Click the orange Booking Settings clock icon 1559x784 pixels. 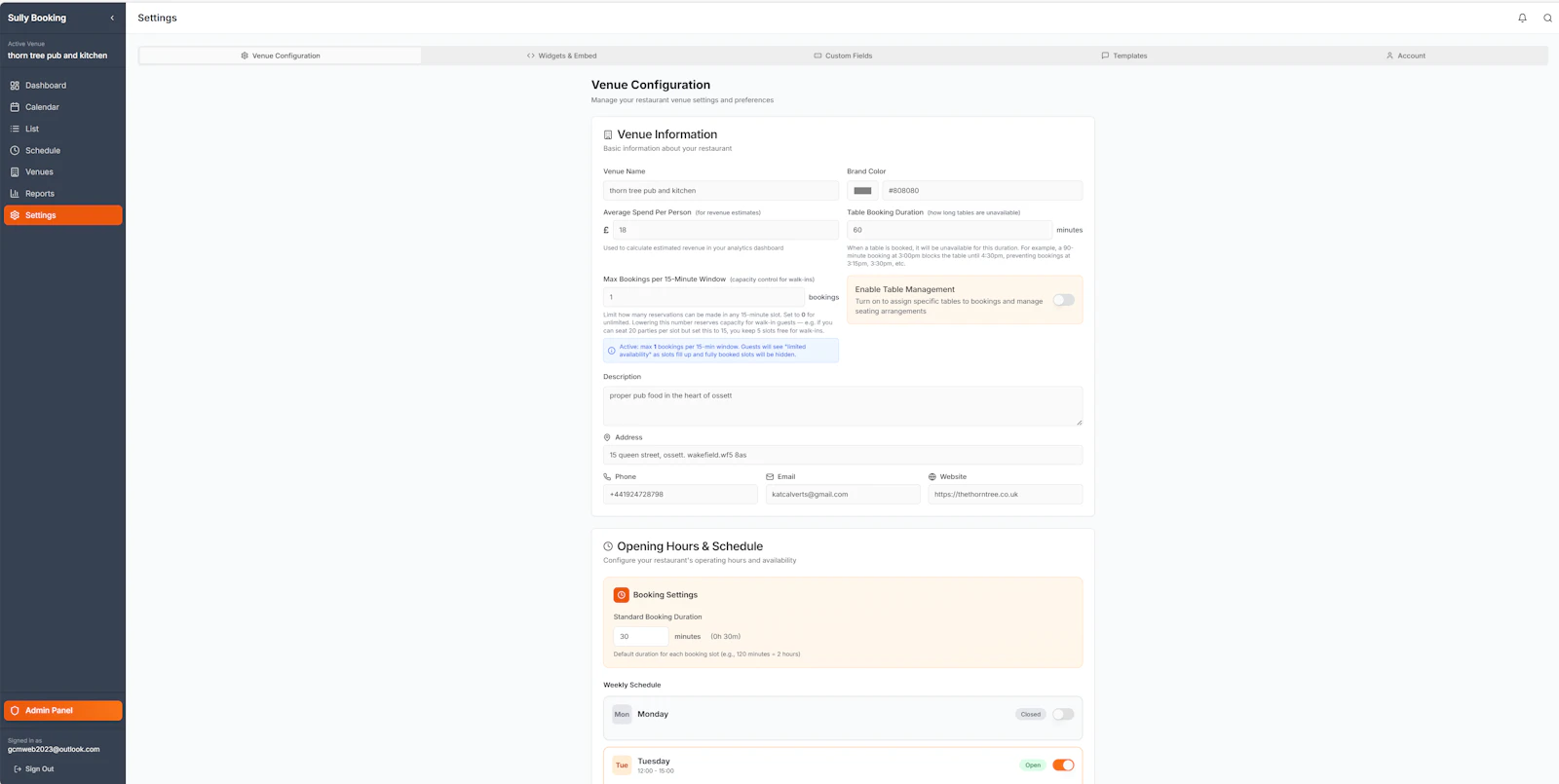[x=621, y=595]
